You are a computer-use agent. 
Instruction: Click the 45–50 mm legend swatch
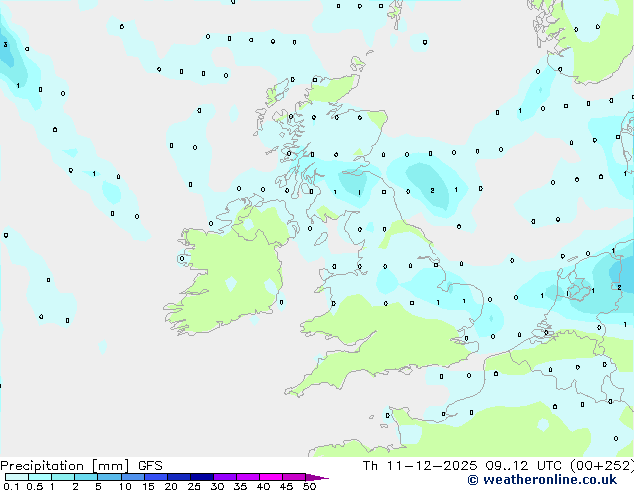(x=294, y=477)
